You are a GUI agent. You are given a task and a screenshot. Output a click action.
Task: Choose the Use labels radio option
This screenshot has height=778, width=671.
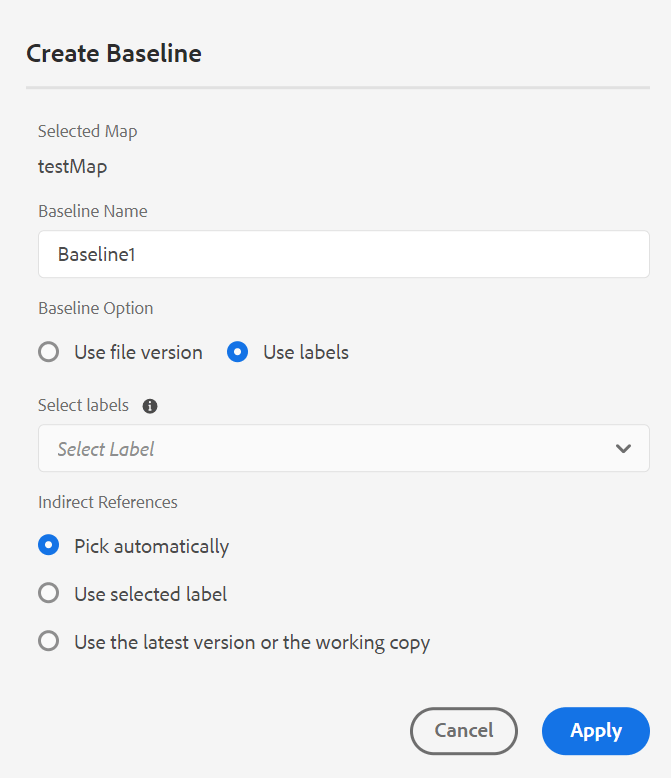[237, 352]
